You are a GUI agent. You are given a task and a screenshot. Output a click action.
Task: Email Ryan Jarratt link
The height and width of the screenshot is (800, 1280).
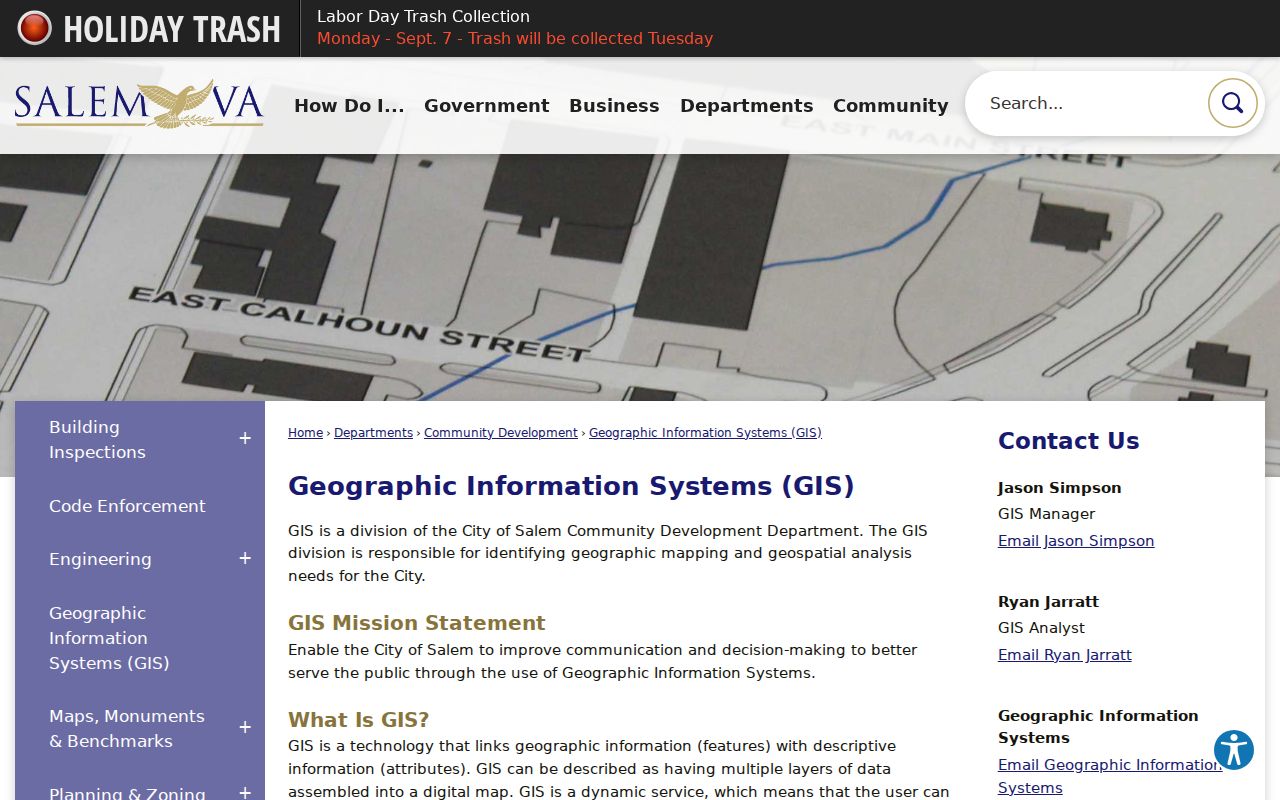(x=1065, y=655)
